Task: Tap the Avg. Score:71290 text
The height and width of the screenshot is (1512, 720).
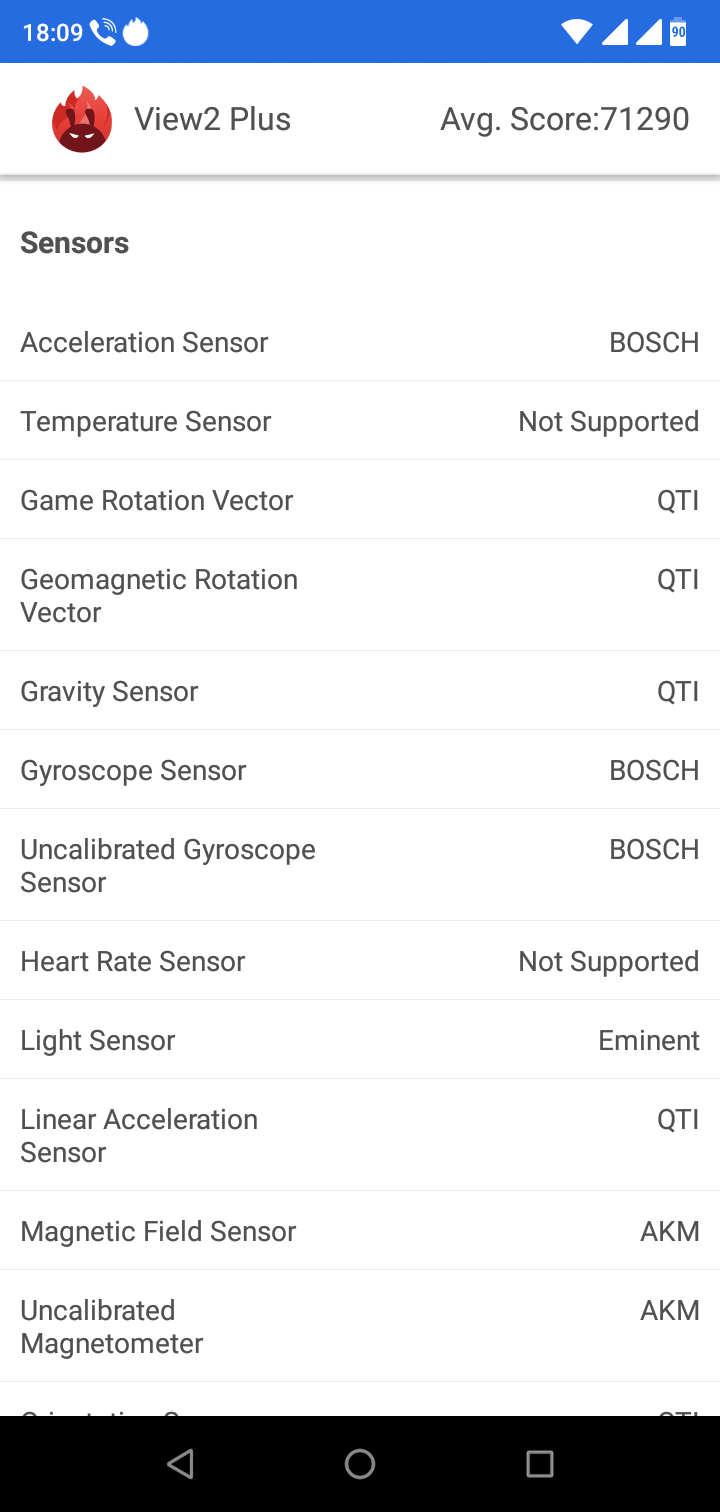Action: click(565, 120)
